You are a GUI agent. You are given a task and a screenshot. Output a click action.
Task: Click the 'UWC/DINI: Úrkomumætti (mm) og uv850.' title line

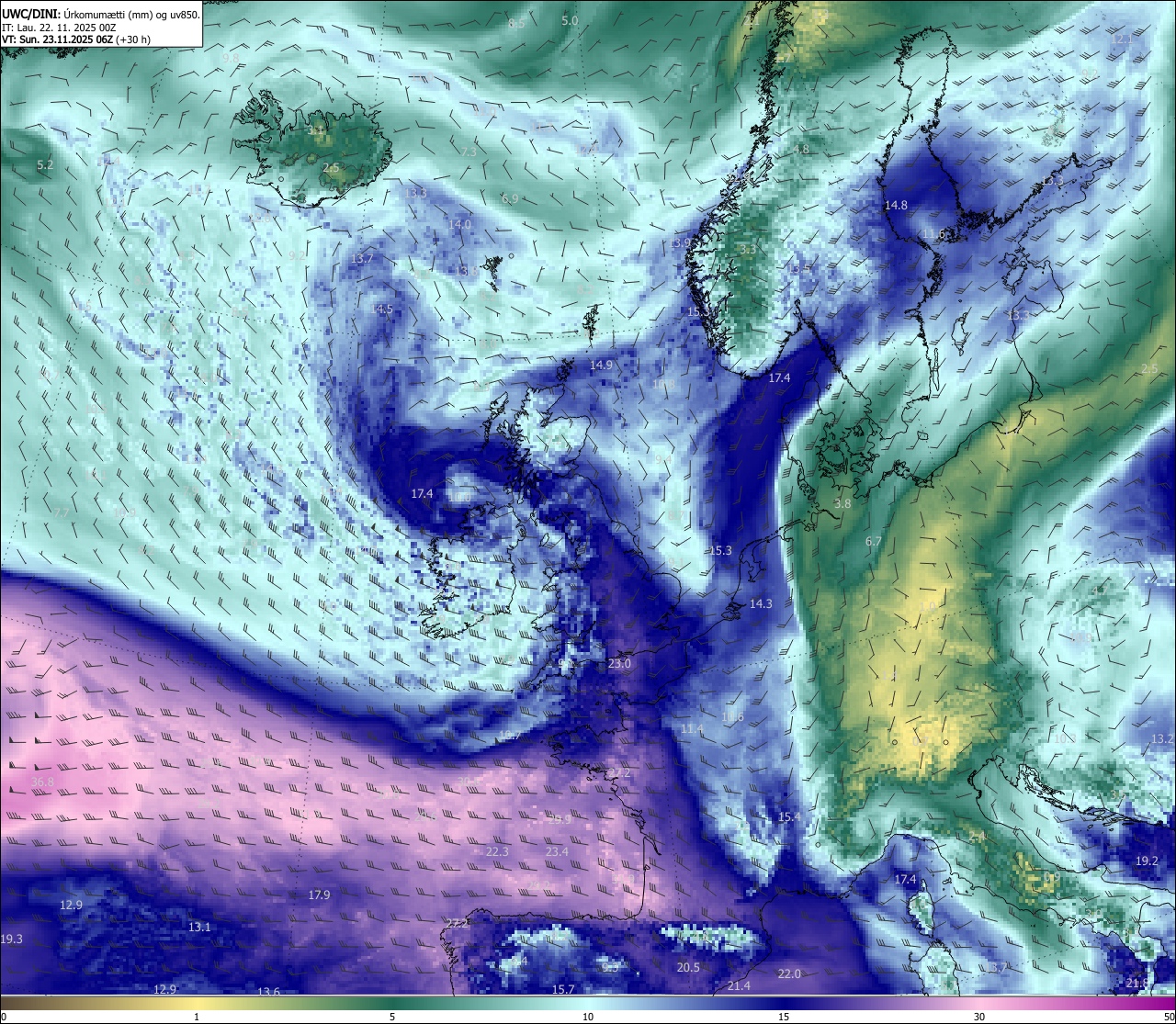coord(100,14)
